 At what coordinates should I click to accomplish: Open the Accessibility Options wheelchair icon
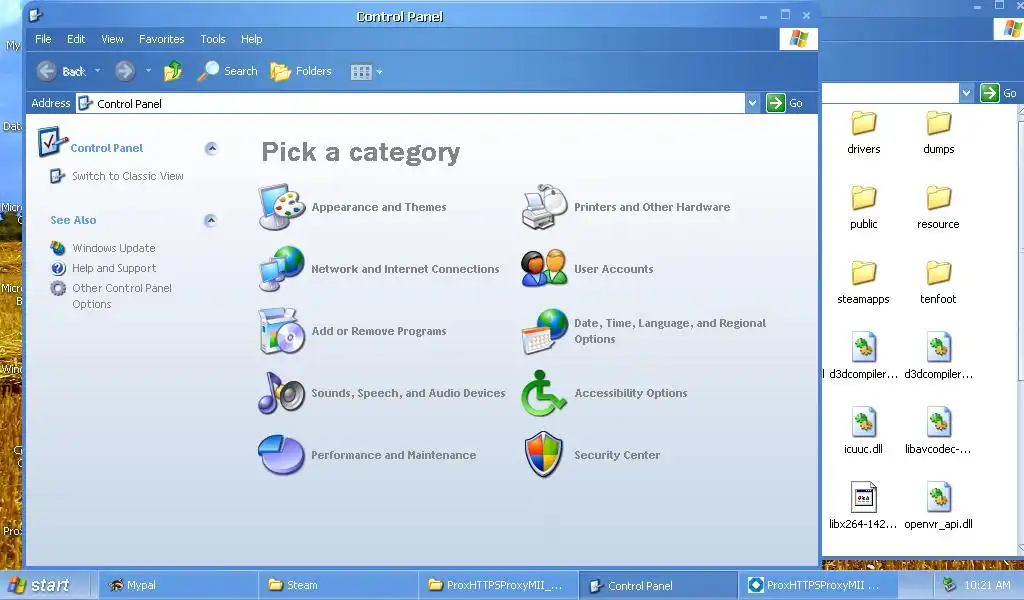543,393
